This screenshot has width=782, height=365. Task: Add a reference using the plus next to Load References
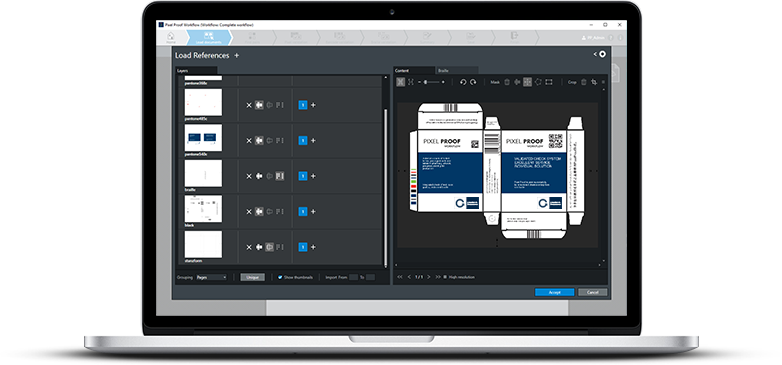(236, 55)
